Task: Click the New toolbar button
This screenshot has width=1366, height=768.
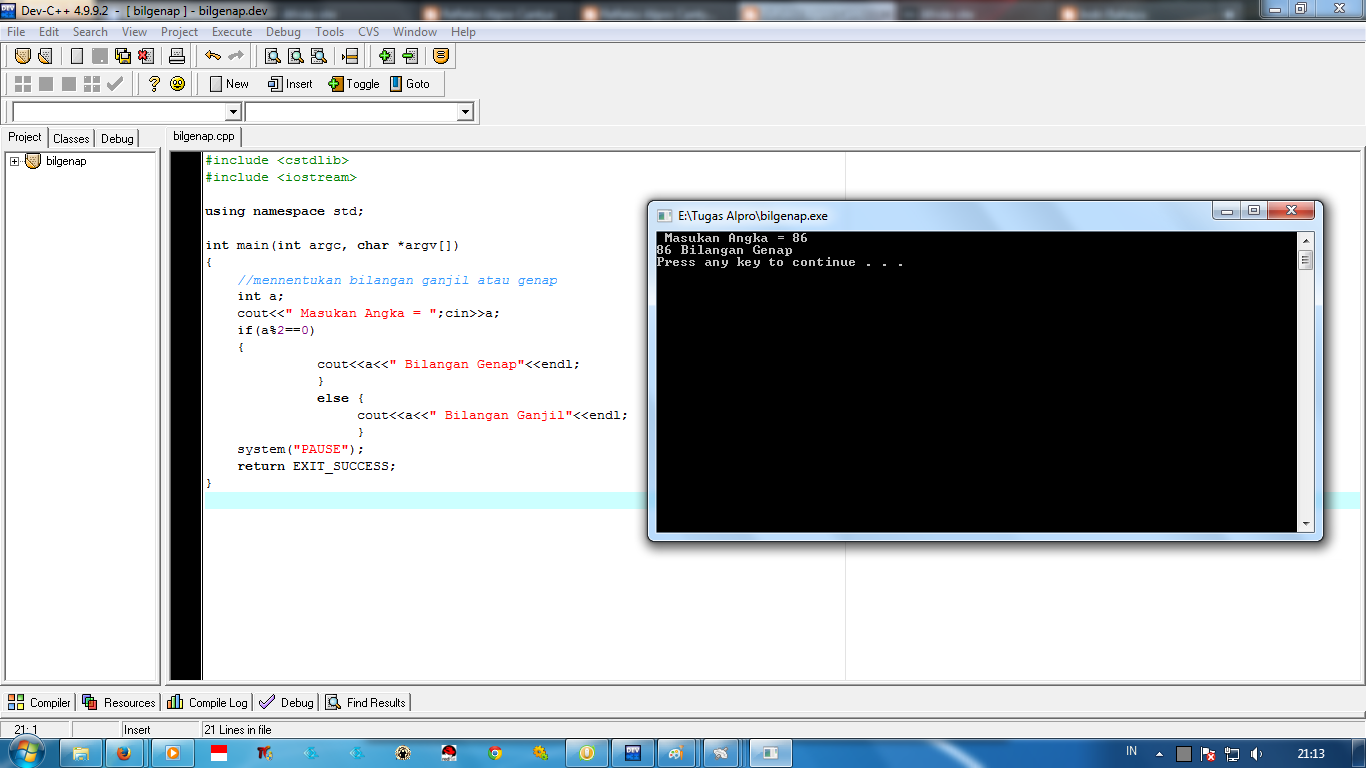Action: pos(229,84)
